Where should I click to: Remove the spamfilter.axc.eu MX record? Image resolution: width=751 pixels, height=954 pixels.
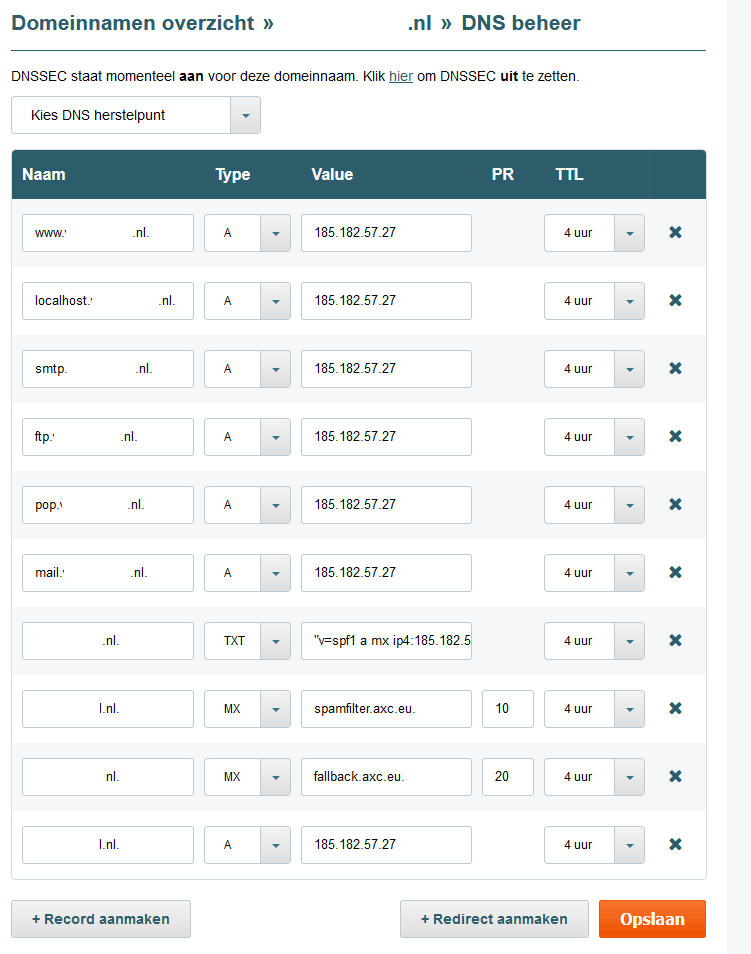675,708
